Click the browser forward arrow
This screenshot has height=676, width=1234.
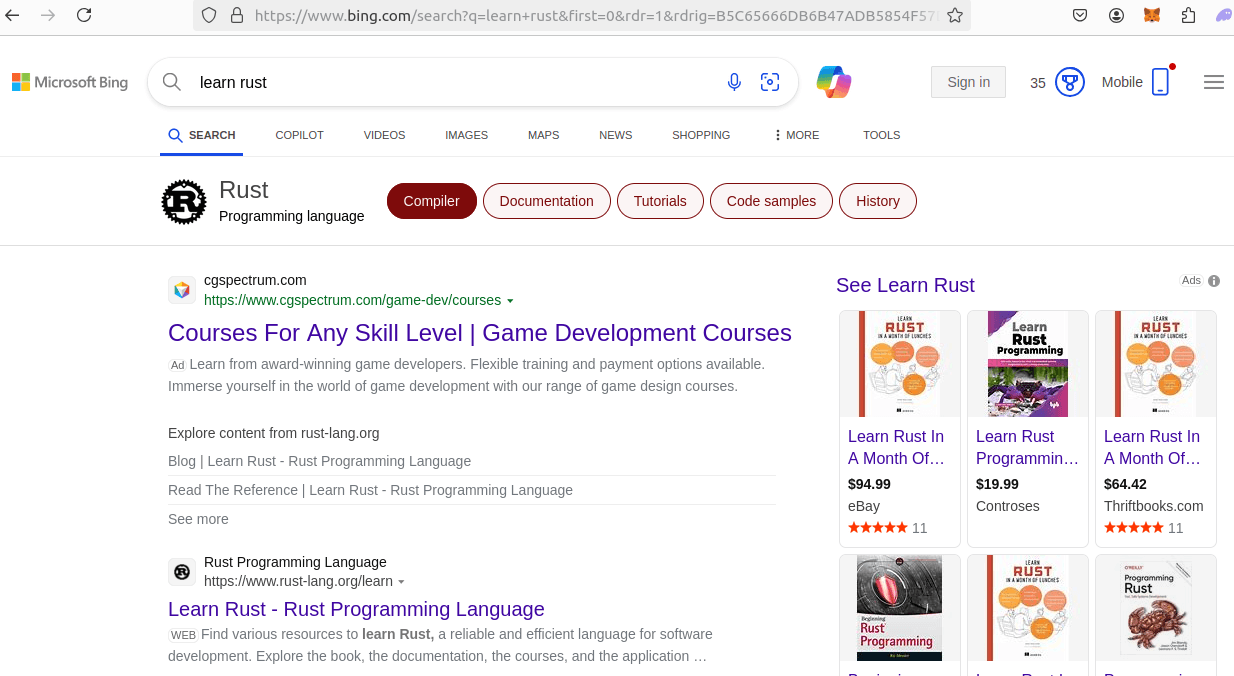click(48, 15)
